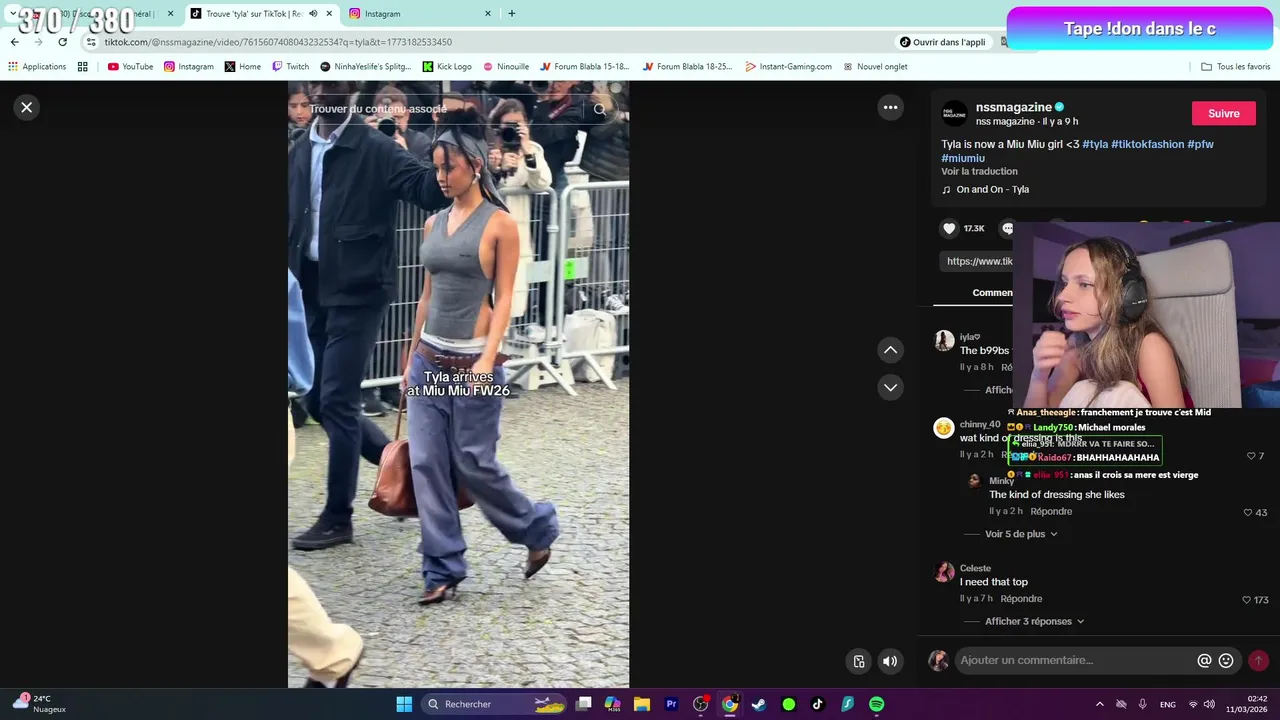Open the Applications bookmark
This screenshot has height=720, width=1280.
pos(37,67)
